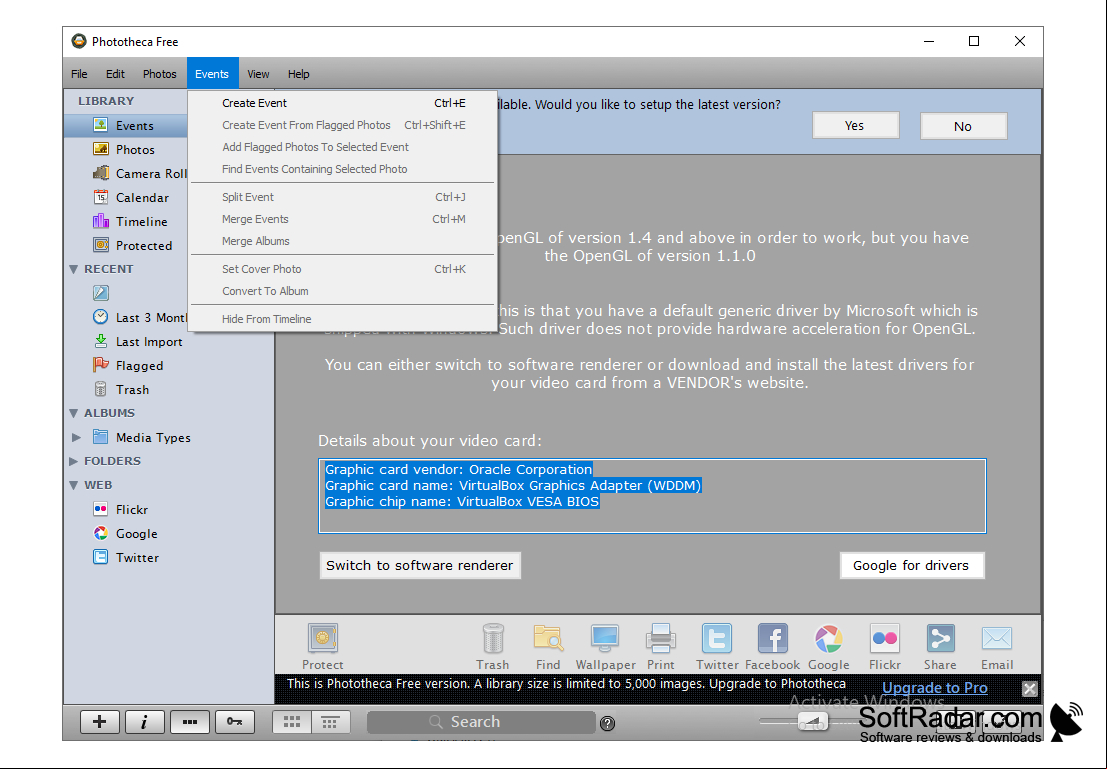The width and height of the screenshot is (1107, 769).
Task: Click Switch to software renderer
Action: pyautogui.click(x=420, y=566)
